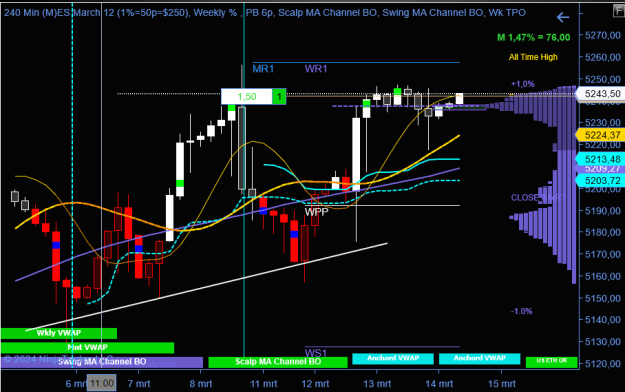Select the 5243,50 current price marker
This screenshot has height=392, width=625.
pos(600,94)
